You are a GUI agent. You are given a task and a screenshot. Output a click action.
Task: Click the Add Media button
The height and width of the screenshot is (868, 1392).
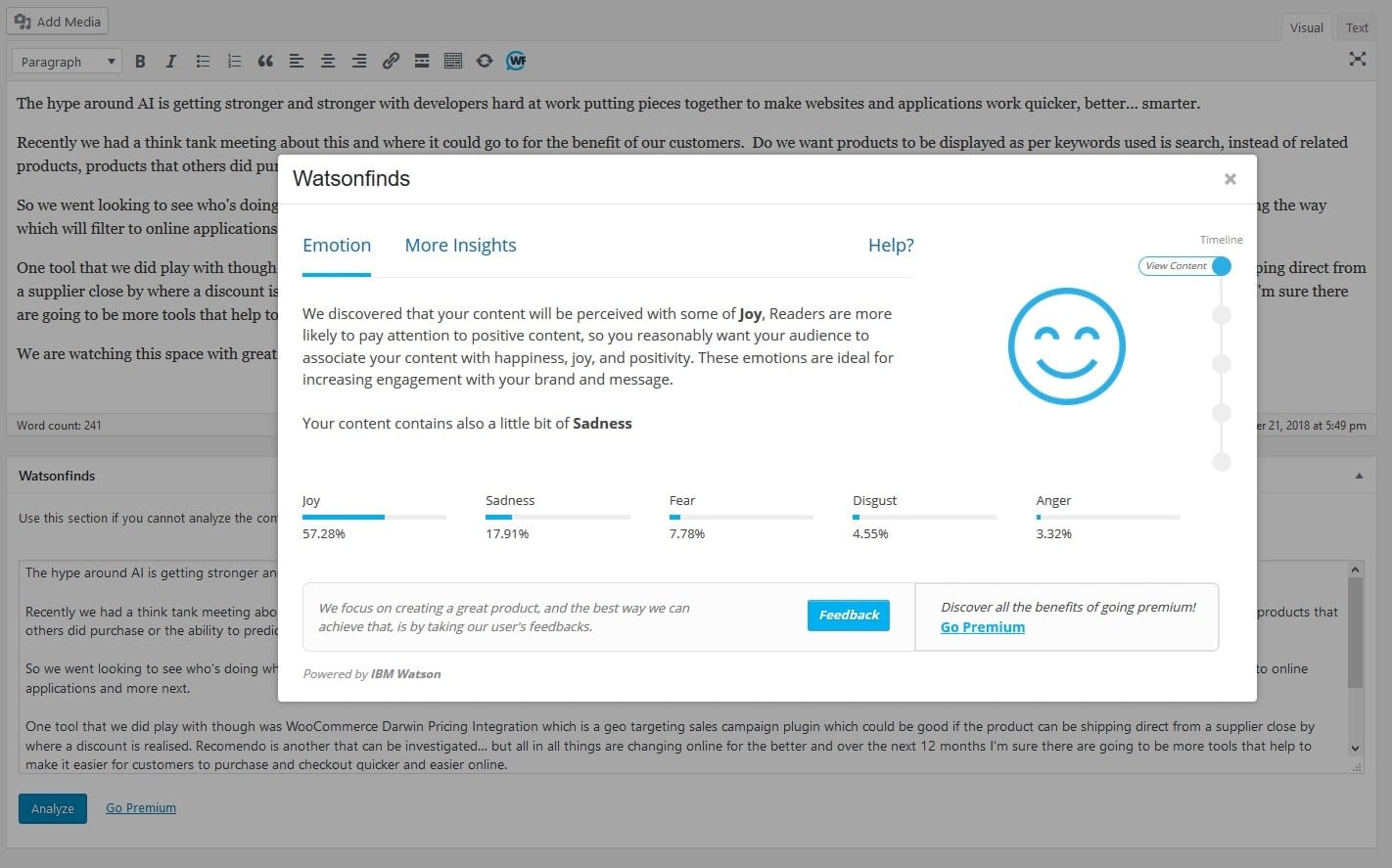57,22
